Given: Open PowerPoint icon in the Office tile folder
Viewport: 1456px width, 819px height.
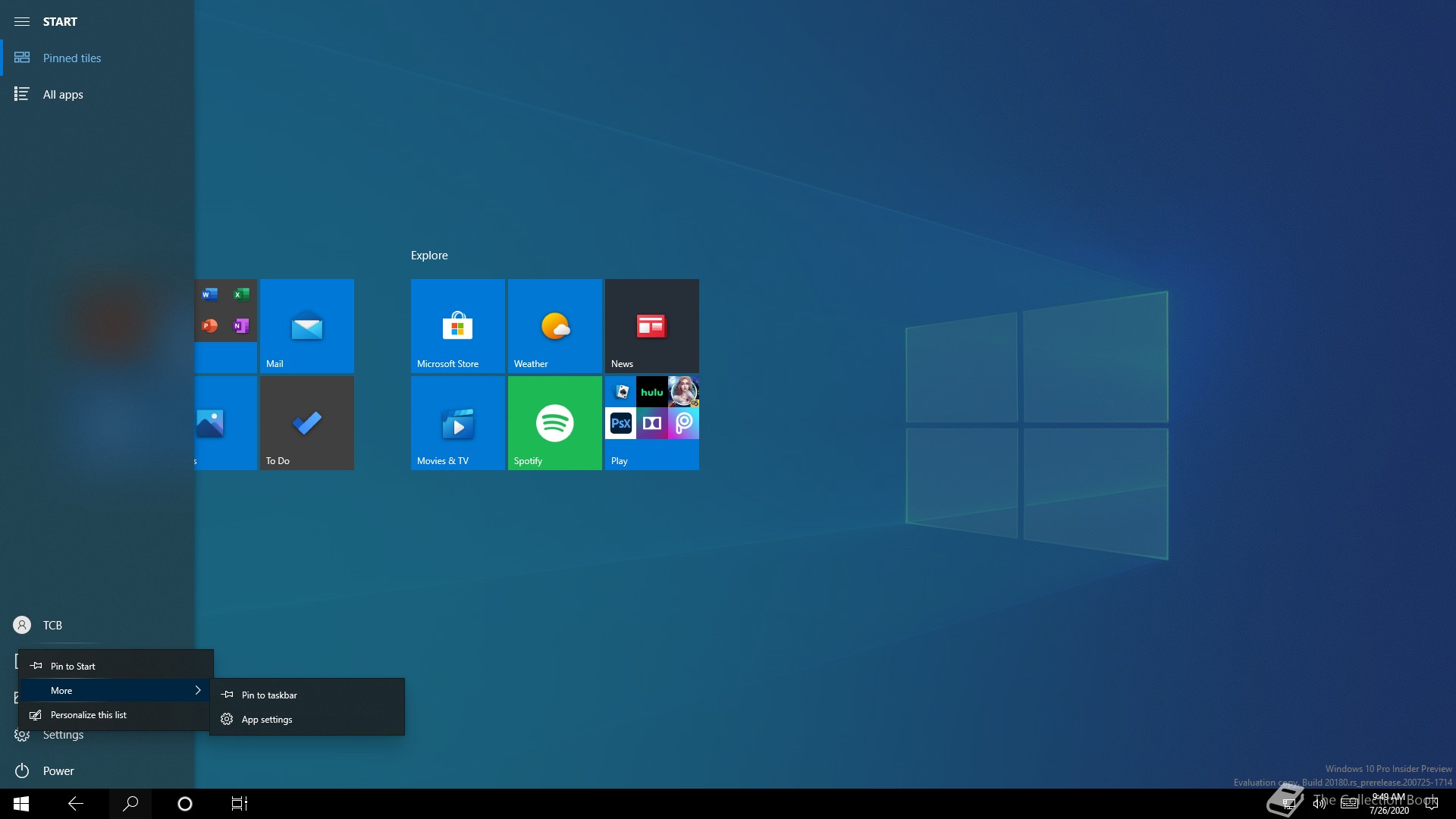Looking at the screenshot, I should tap(210, 325).
